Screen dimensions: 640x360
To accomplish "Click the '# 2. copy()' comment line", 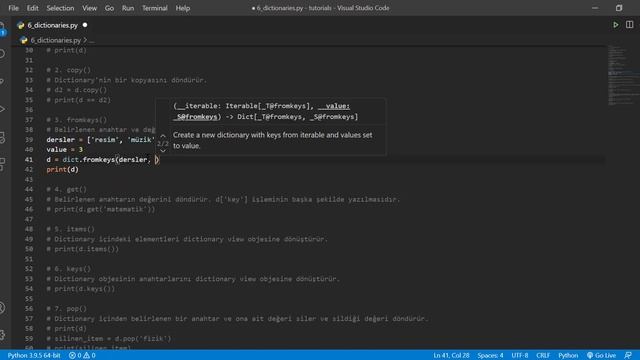I will (69, 70).
